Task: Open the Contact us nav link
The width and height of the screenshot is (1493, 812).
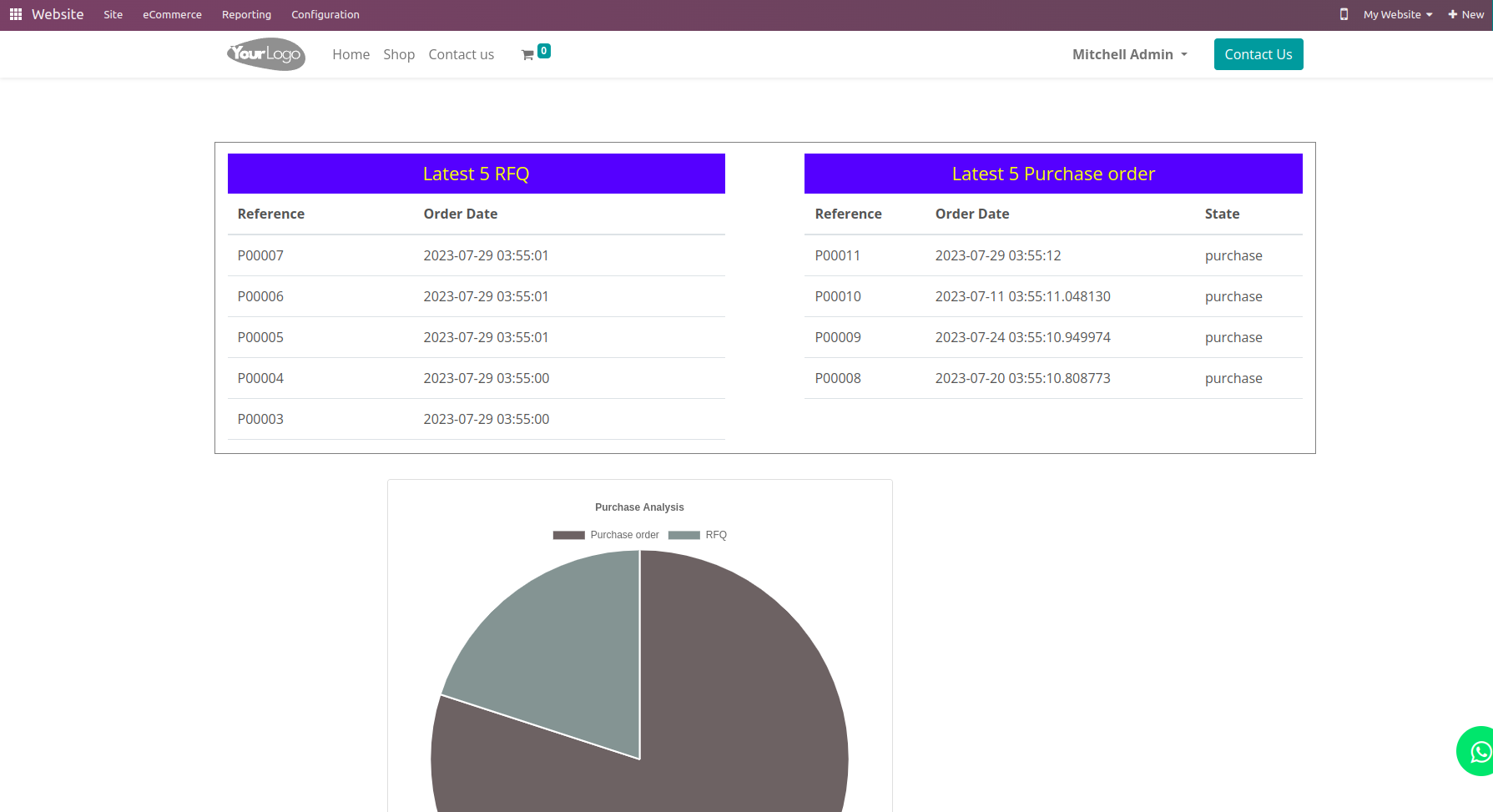Action: [x=462, y=54]
